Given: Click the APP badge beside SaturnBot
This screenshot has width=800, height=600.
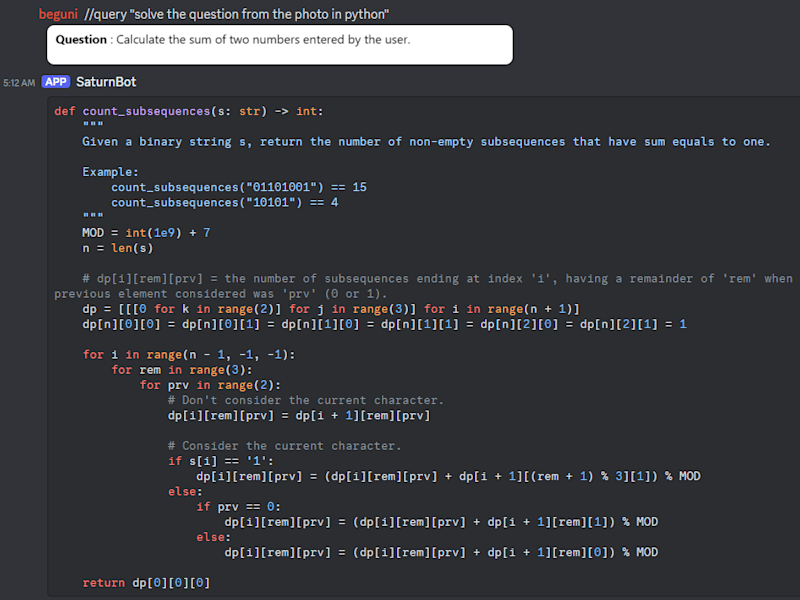Looking at the screenshot, I should pos(56,82).
